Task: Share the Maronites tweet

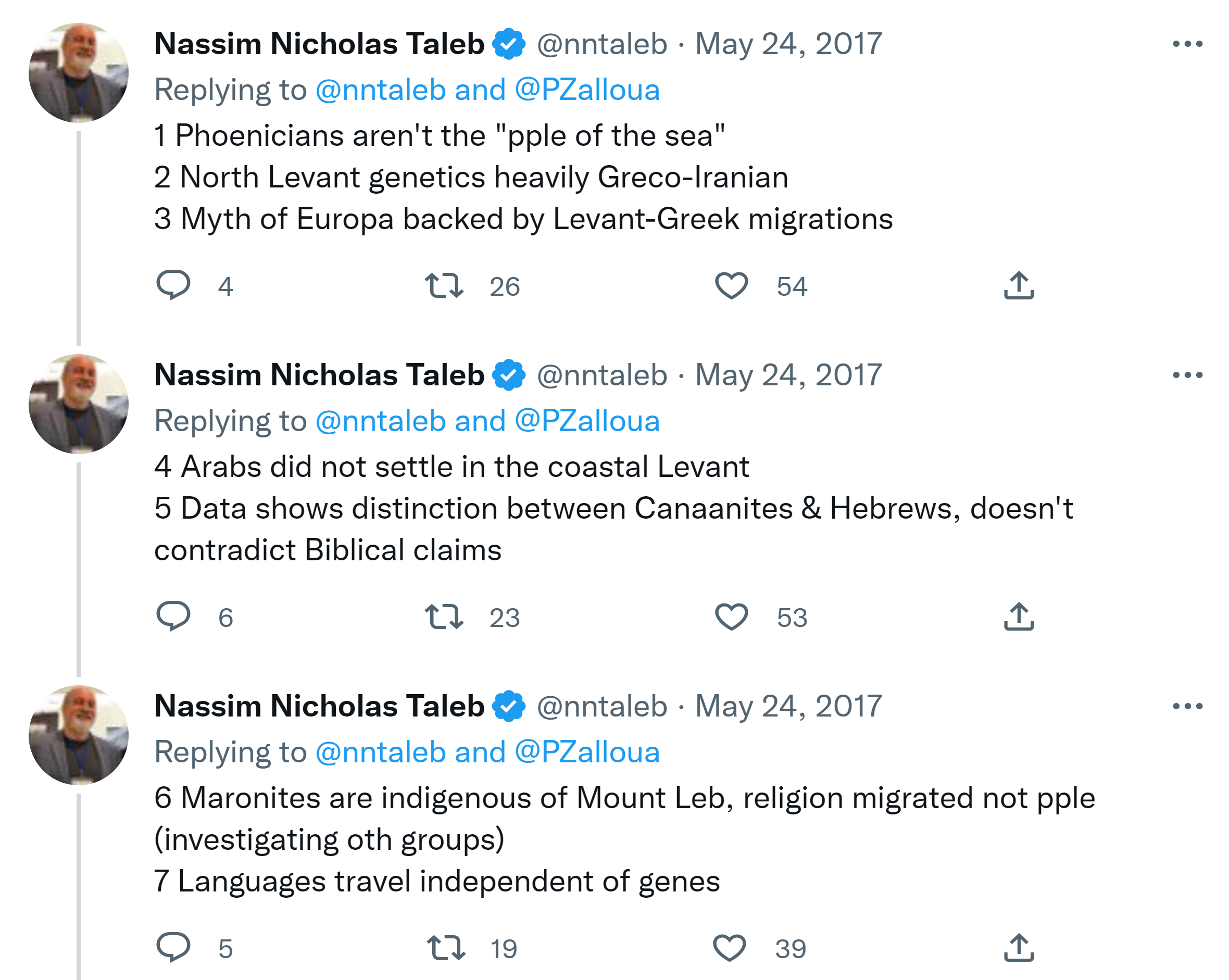Action: click(x=1019, y=948)
